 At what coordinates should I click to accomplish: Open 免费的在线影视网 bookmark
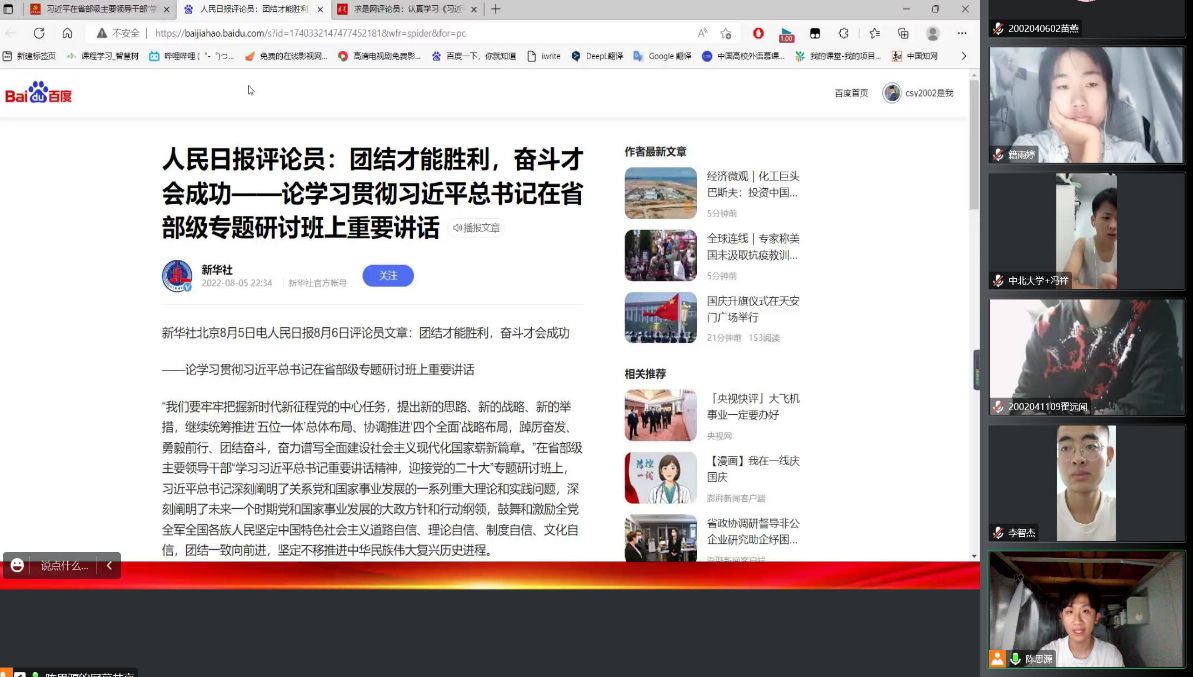(x=286, y=56)
